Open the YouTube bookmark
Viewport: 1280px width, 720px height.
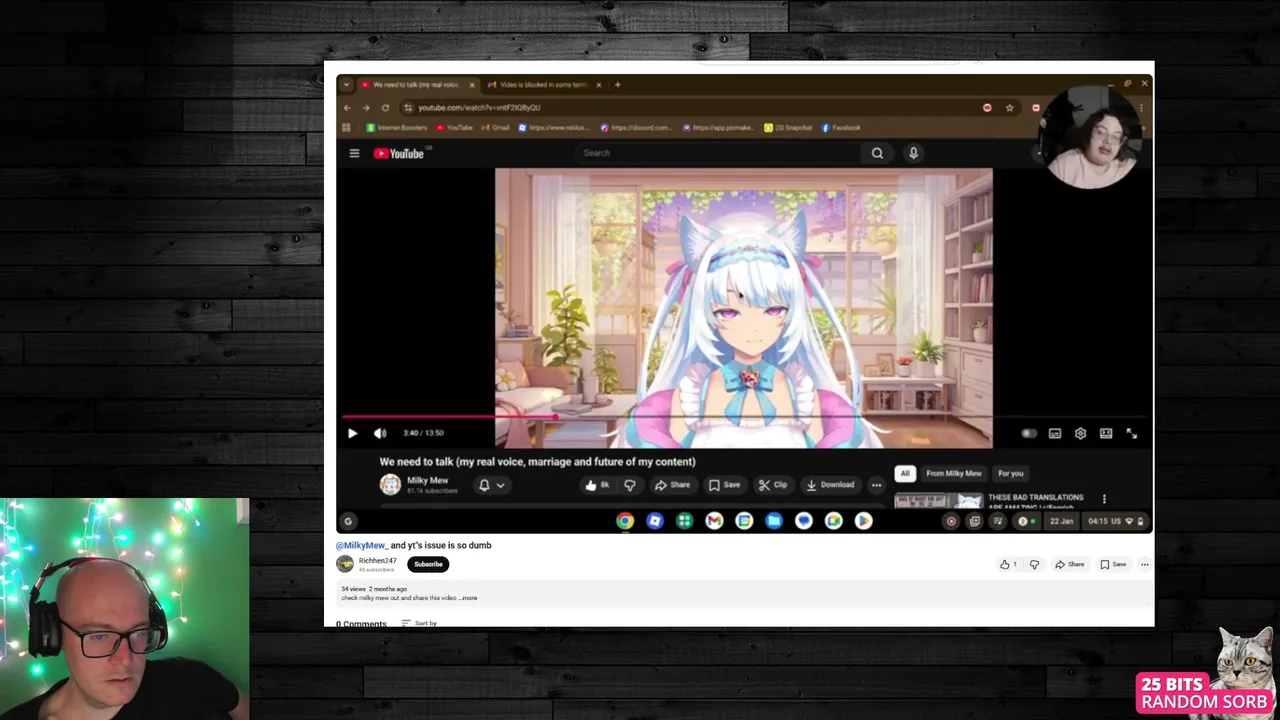[454, 128]
